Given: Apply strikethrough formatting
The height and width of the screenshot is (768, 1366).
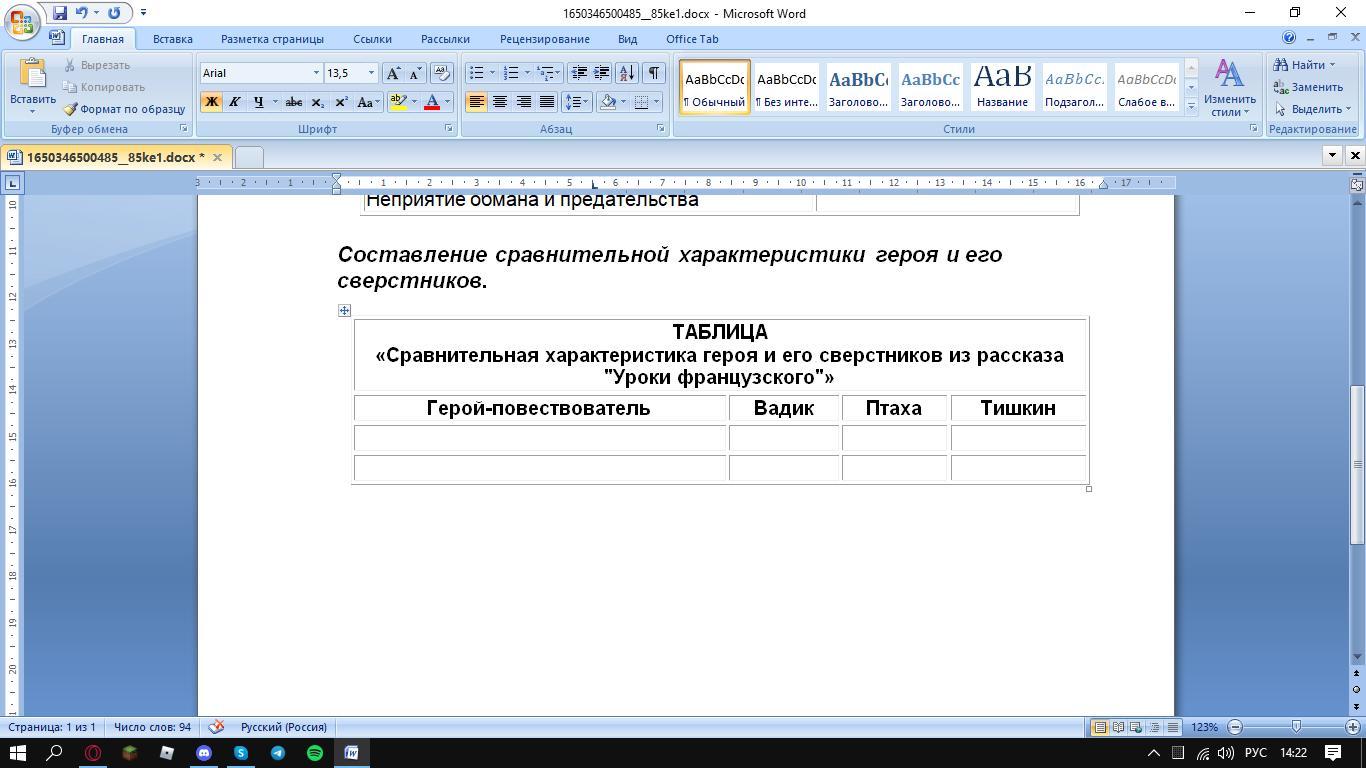Looking at the screenshot, I should pos(293,102).
